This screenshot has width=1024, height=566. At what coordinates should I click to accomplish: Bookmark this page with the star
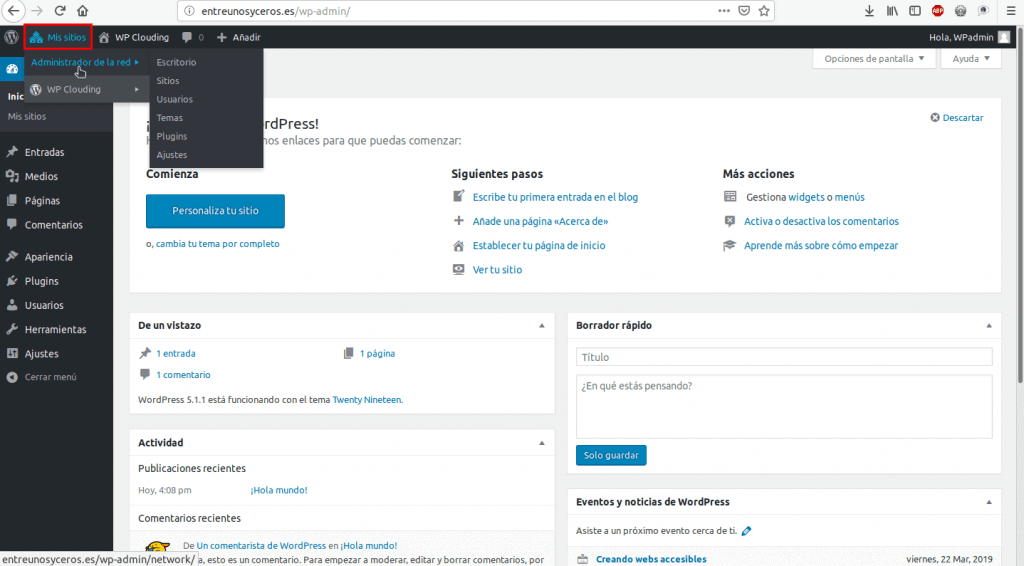763,10
